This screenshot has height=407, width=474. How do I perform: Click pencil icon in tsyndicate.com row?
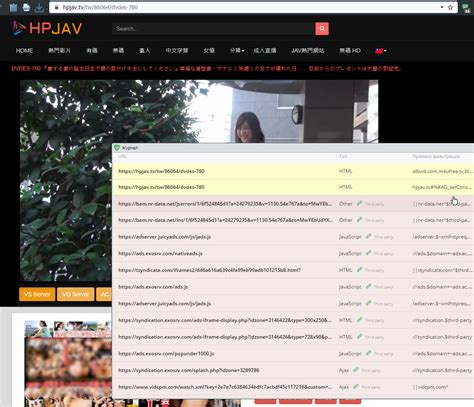point(359,269)
